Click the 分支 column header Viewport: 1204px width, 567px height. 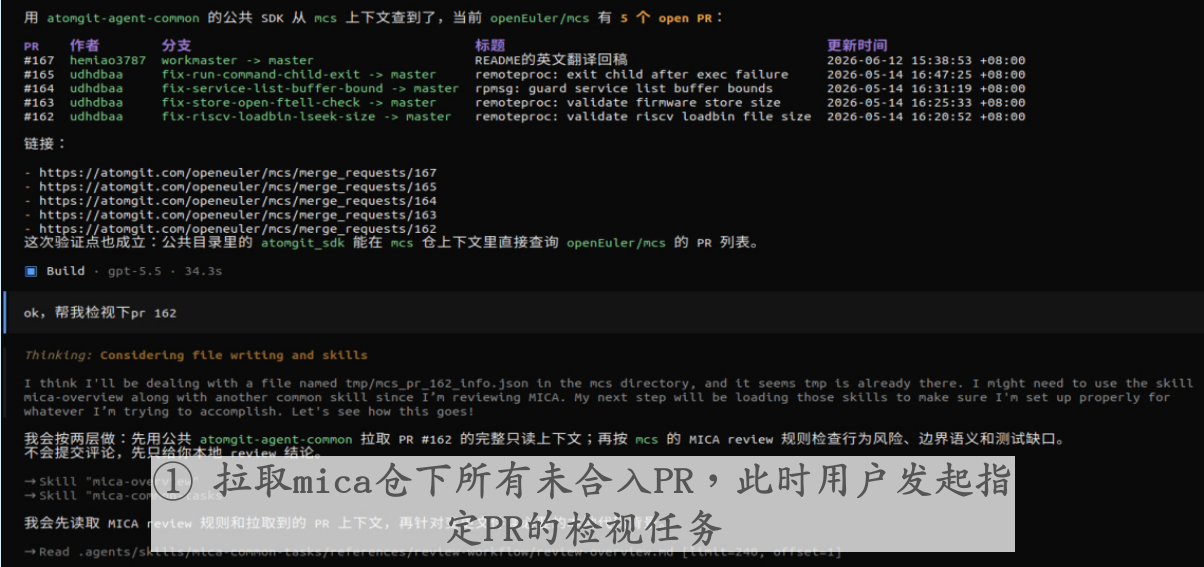point(176,46)
